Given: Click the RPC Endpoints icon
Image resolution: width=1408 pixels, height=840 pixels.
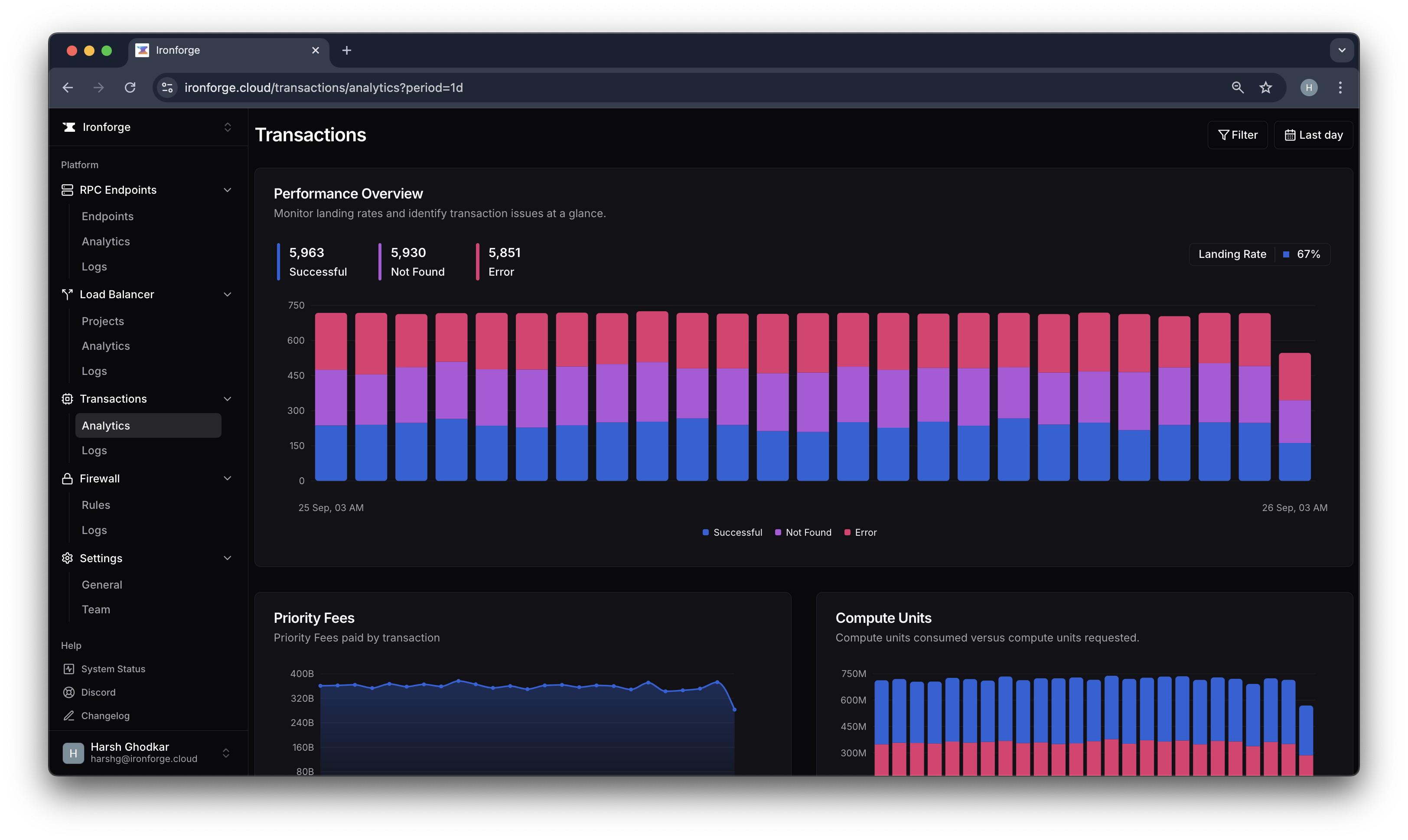Looking at the screenshot, I should coord(67,189).
